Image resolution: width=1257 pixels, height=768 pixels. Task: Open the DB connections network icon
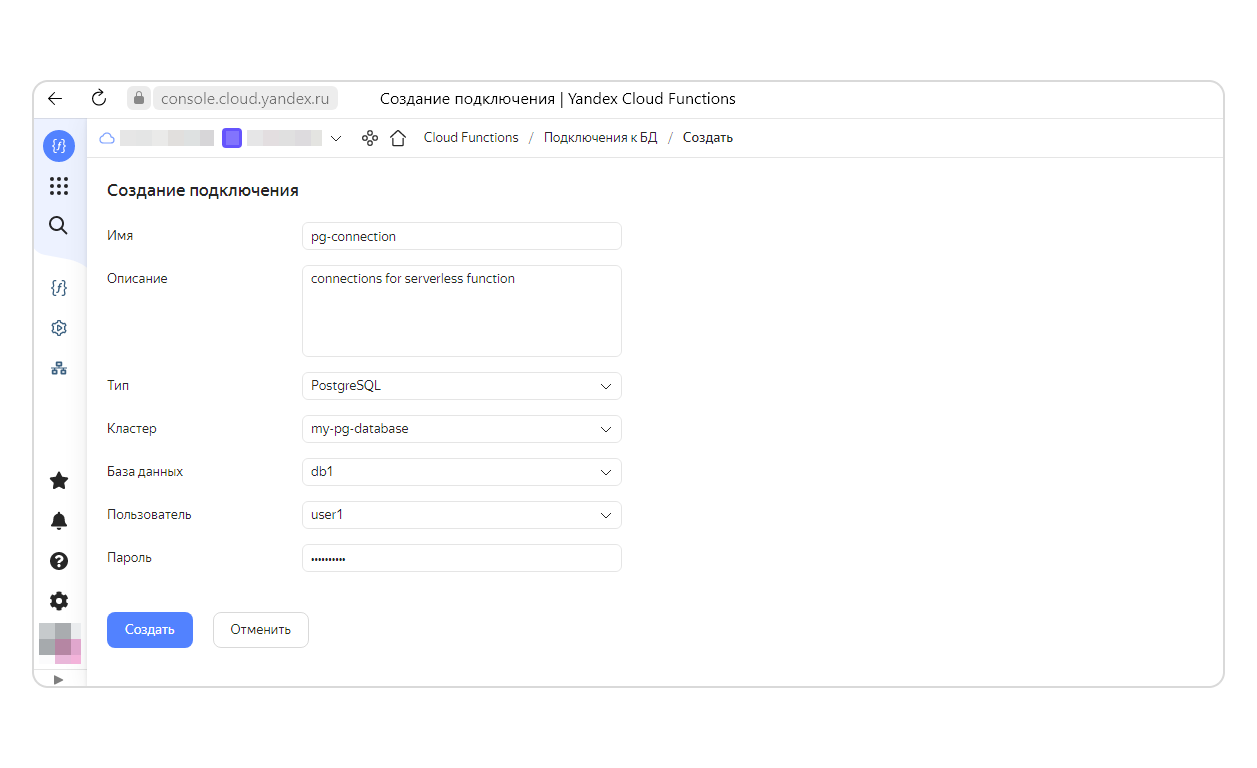coord(59,368)
